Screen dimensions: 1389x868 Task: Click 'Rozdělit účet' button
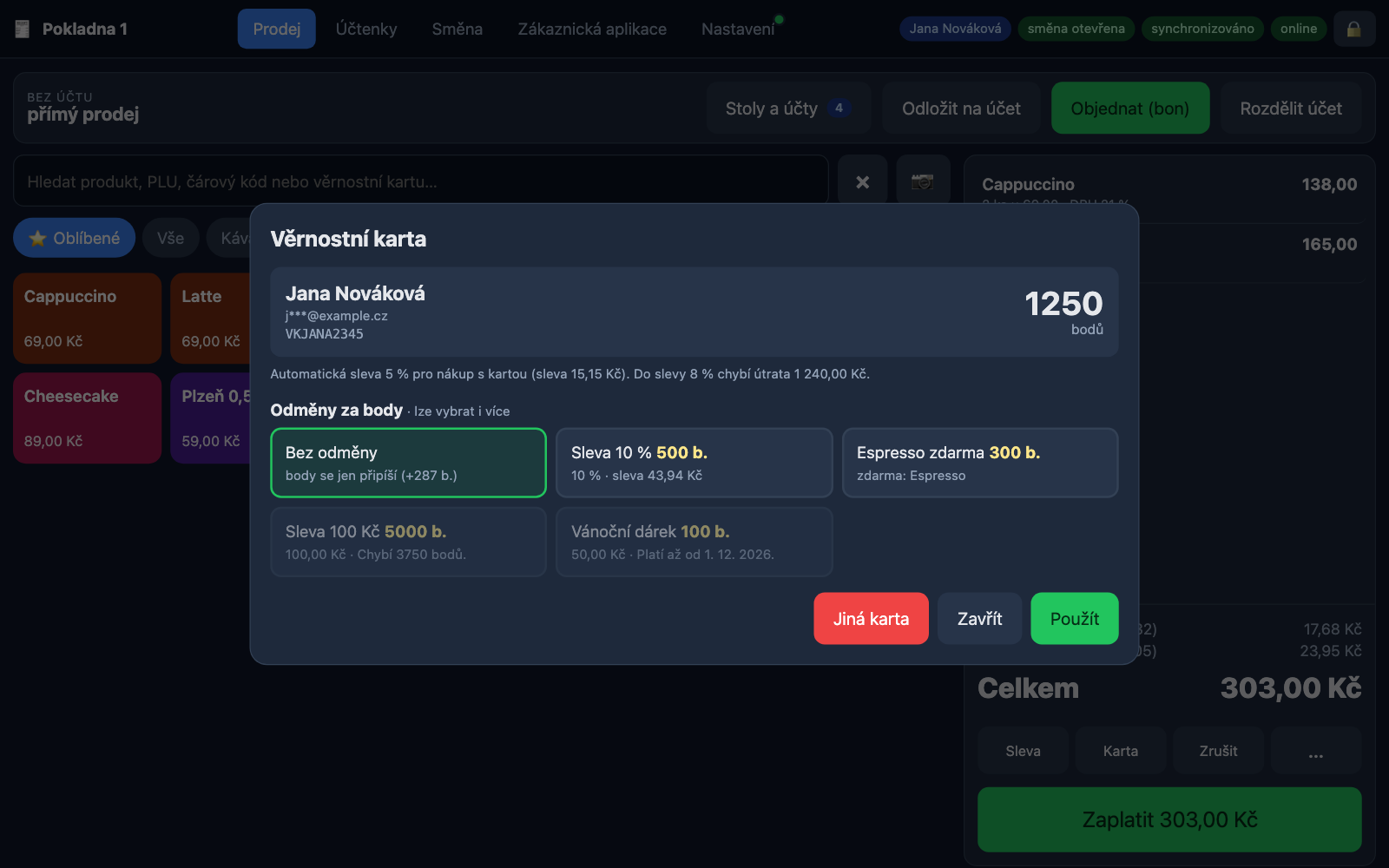click(x=1291, y=108)
